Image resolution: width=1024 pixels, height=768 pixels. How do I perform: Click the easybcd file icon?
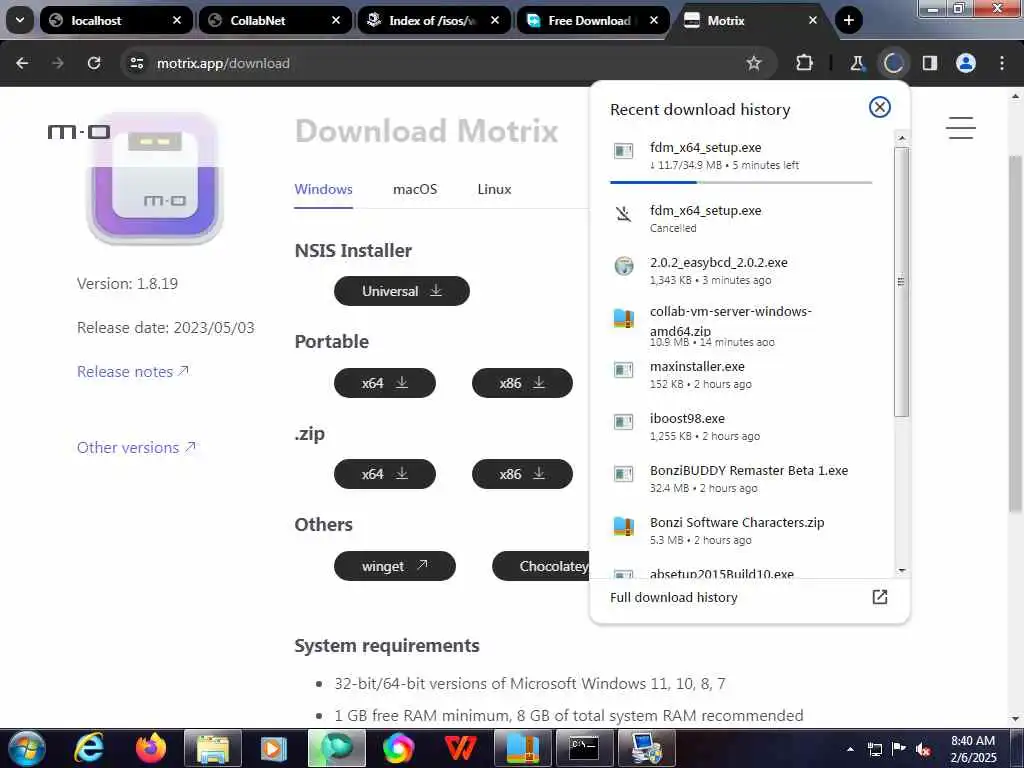pyautogui.click(x=624, y=266)
